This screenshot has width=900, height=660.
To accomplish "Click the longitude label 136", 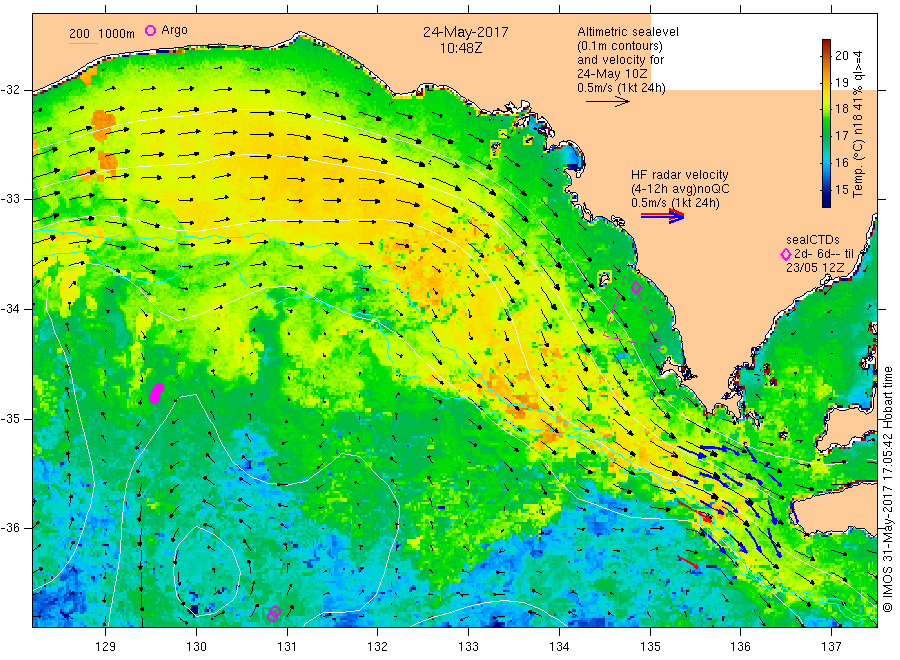I will tap(740, 647).
